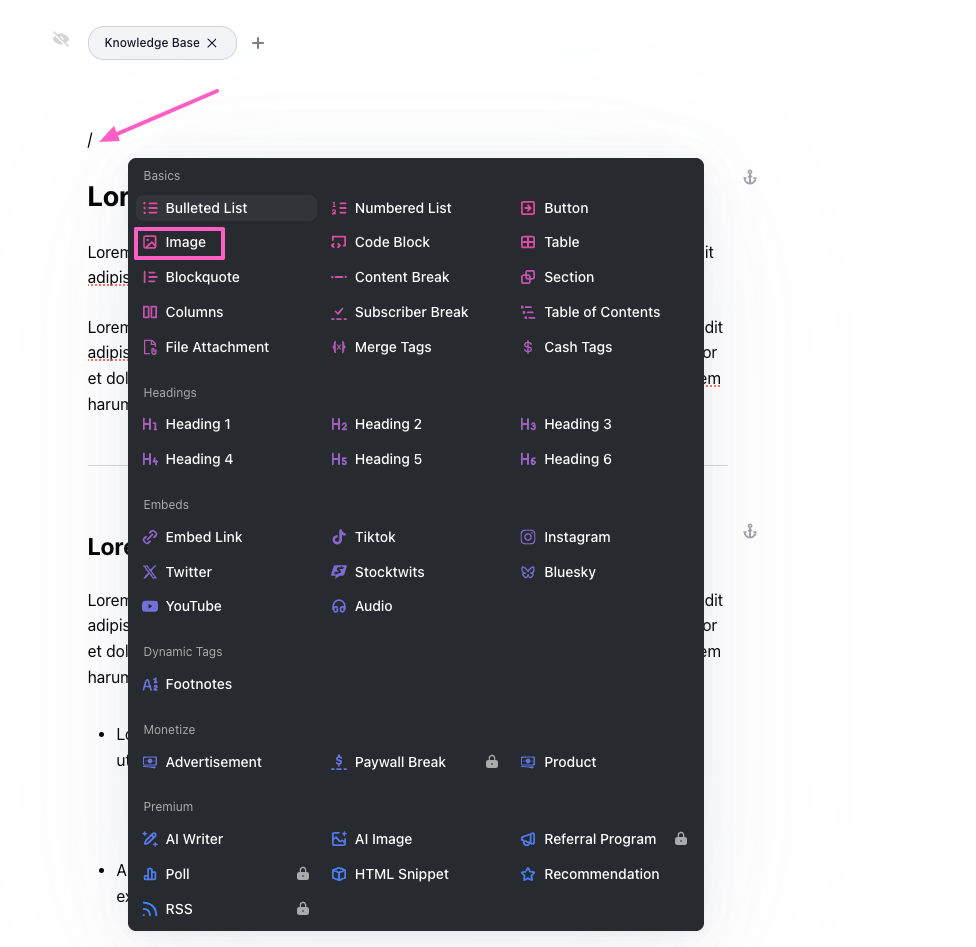Insert a Subscriber Break

410,312
